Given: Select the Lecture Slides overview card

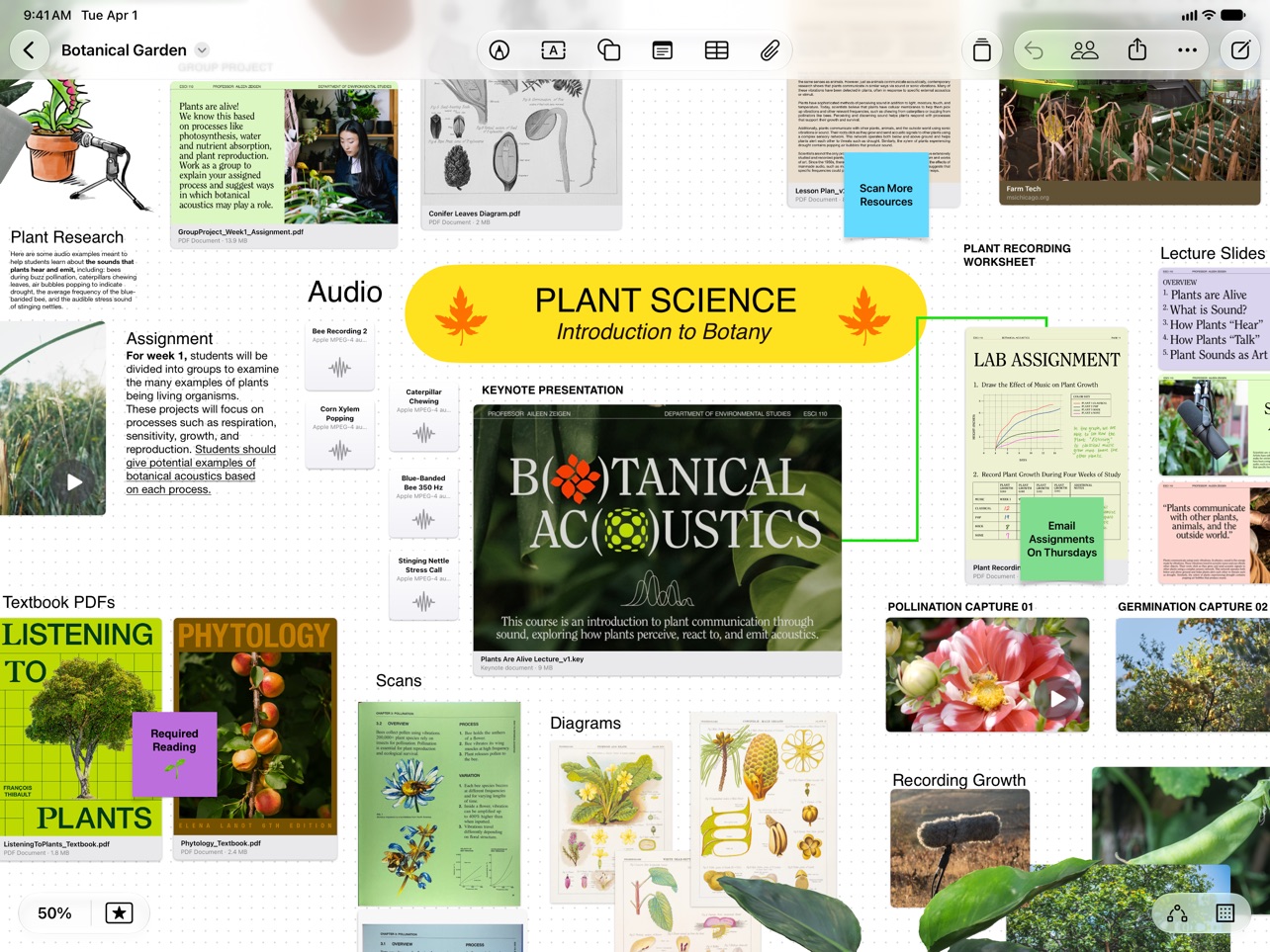Looking at the screenshot, I should pos(1215,320).
